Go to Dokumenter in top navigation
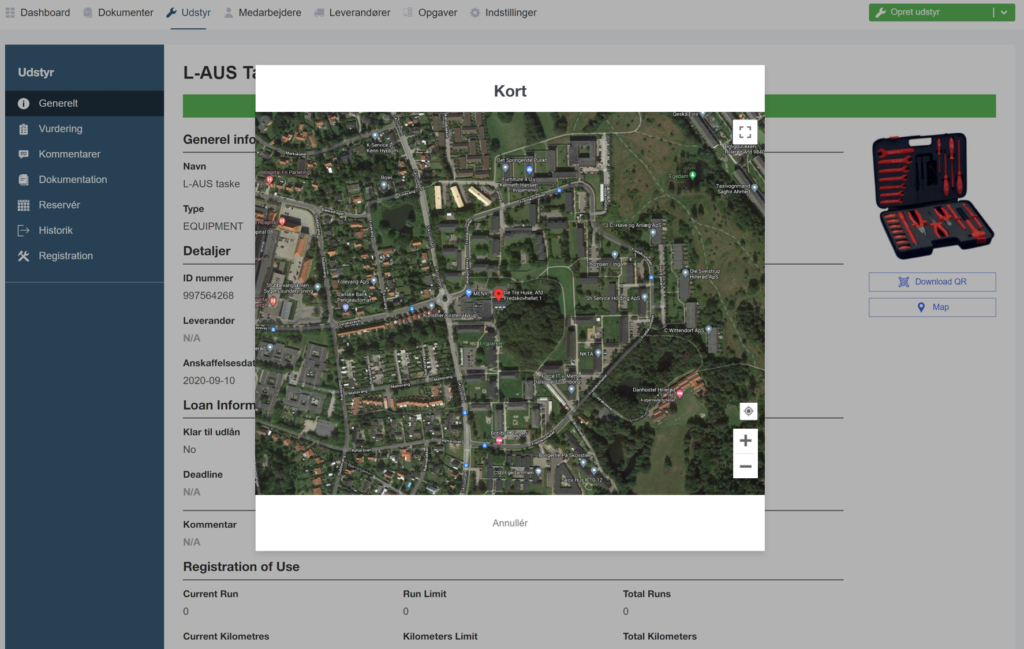1024x649 pixels. pos(118,12)
